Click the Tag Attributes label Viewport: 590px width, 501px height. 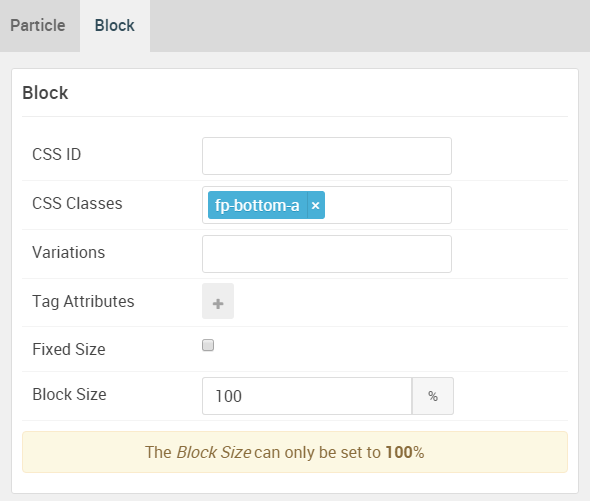83,302
